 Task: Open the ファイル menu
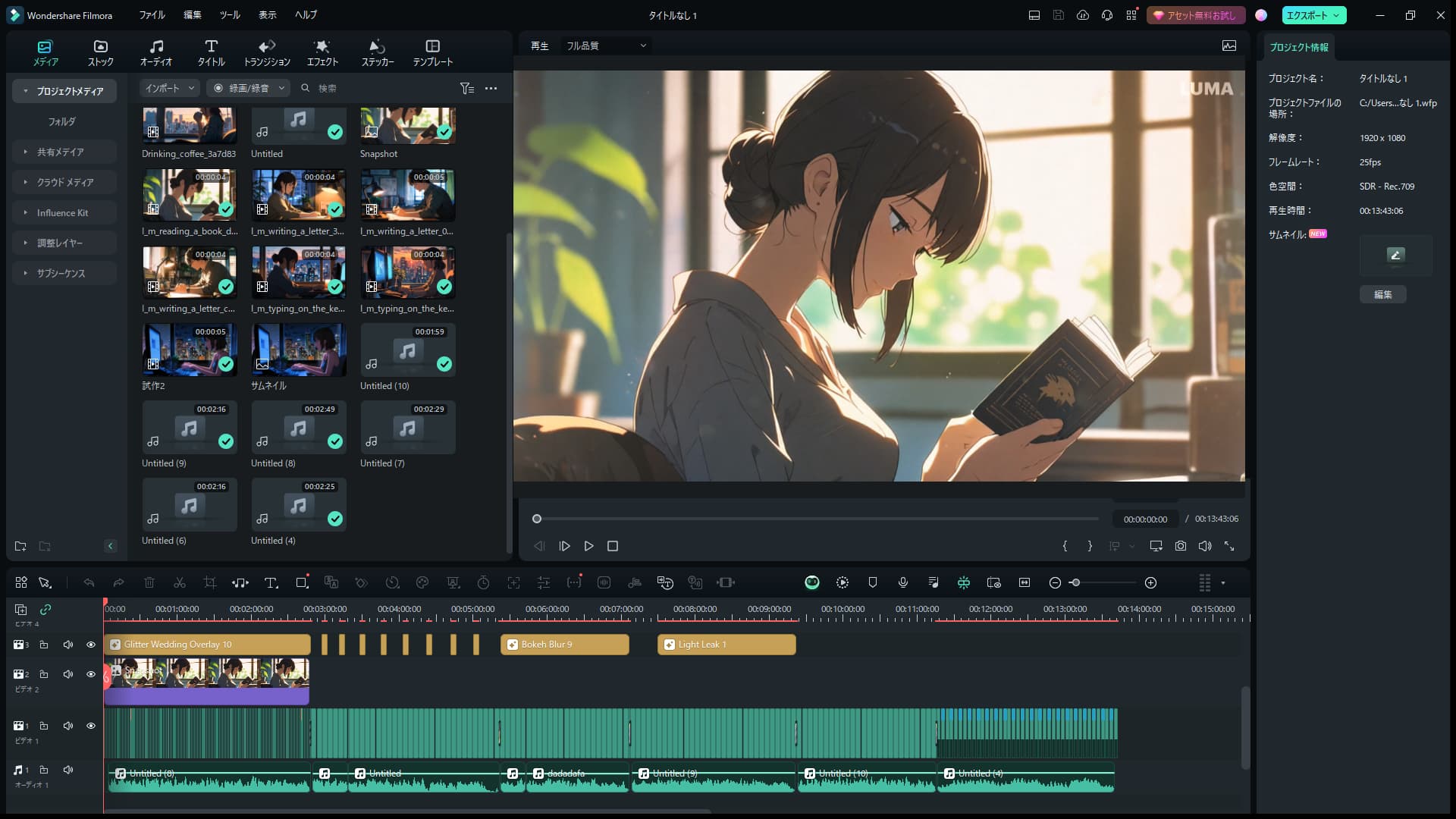point(152,14)
